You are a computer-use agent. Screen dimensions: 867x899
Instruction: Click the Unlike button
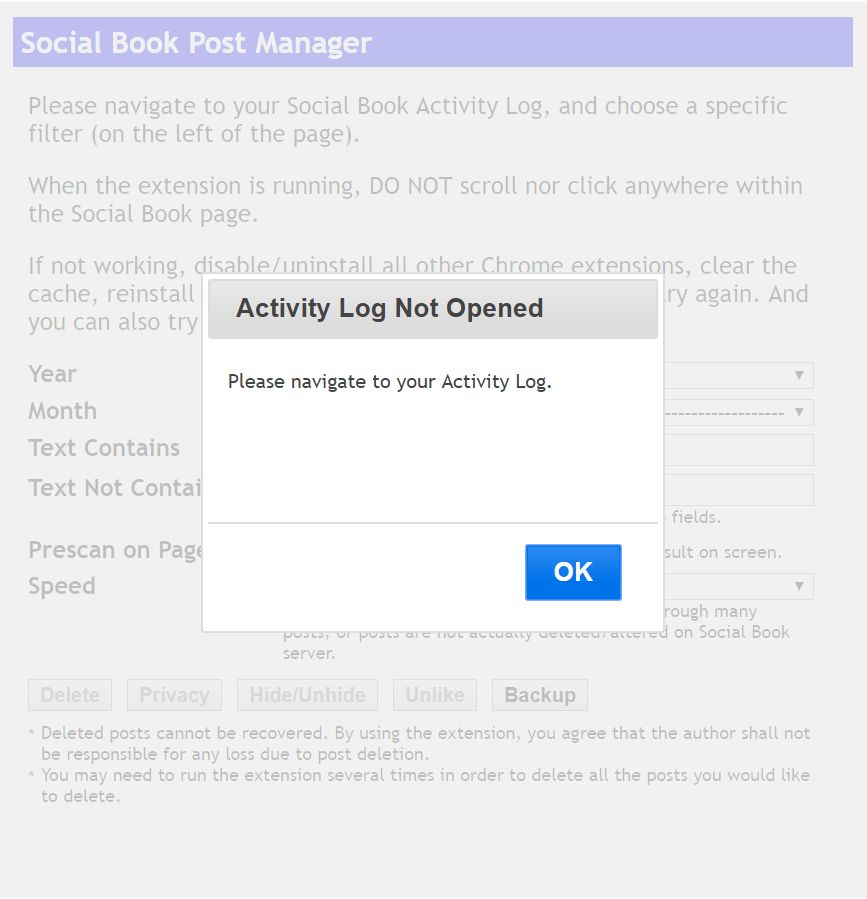tap(435, 695)
